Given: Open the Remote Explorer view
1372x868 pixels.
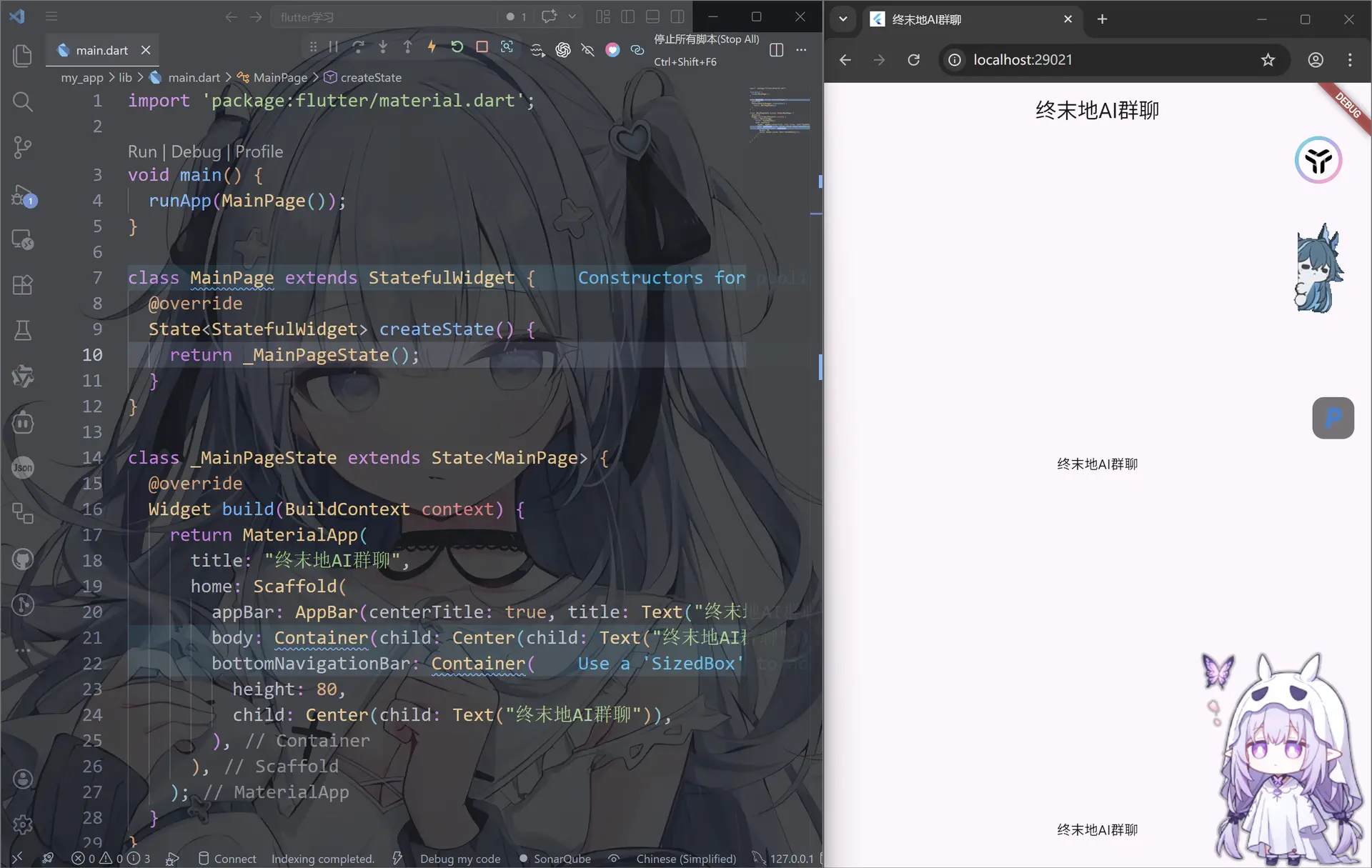Looking at the screenshot, I should pos(23,239).
